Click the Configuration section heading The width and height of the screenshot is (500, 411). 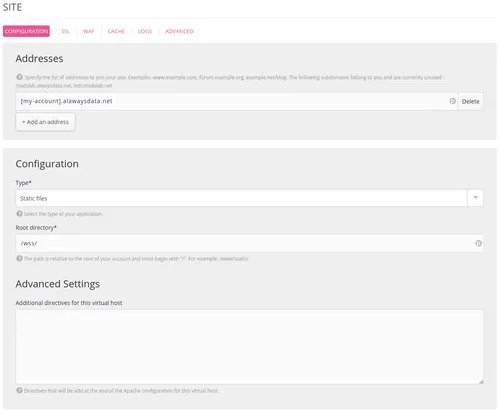[x=47, y=164]
